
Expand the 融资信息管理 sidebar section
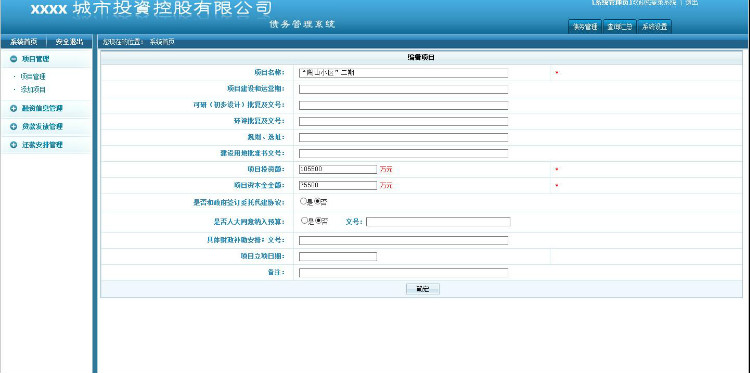[x=13, y=109]
